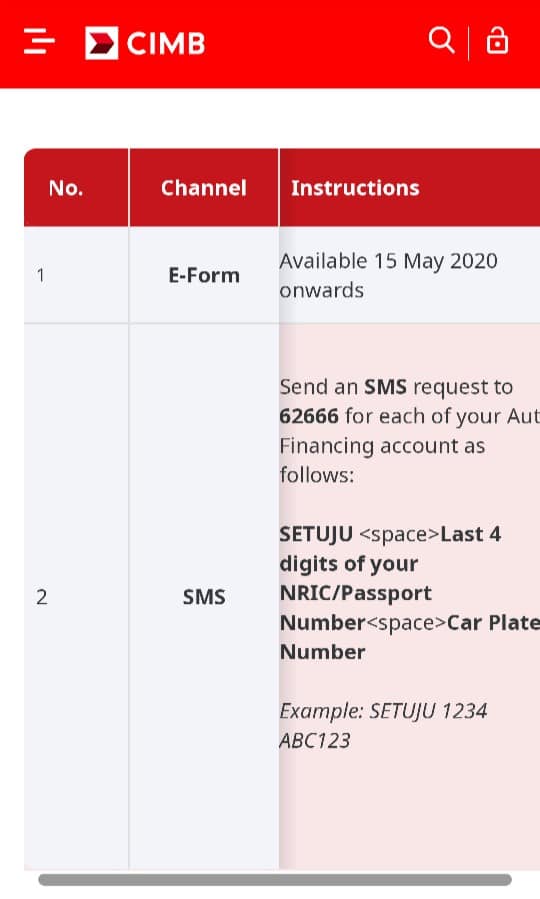The width and height of the screenshot is (540, 899).
Task: Click 'Send an SMS request to' sentence
Action: 396,387
